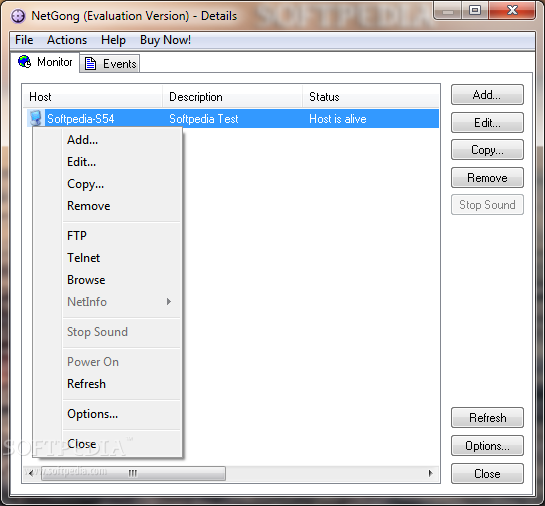Viewport: 545px width, 506px height.
Task: Click the Close button at bottom right
Action: click(x=487, y=474)
